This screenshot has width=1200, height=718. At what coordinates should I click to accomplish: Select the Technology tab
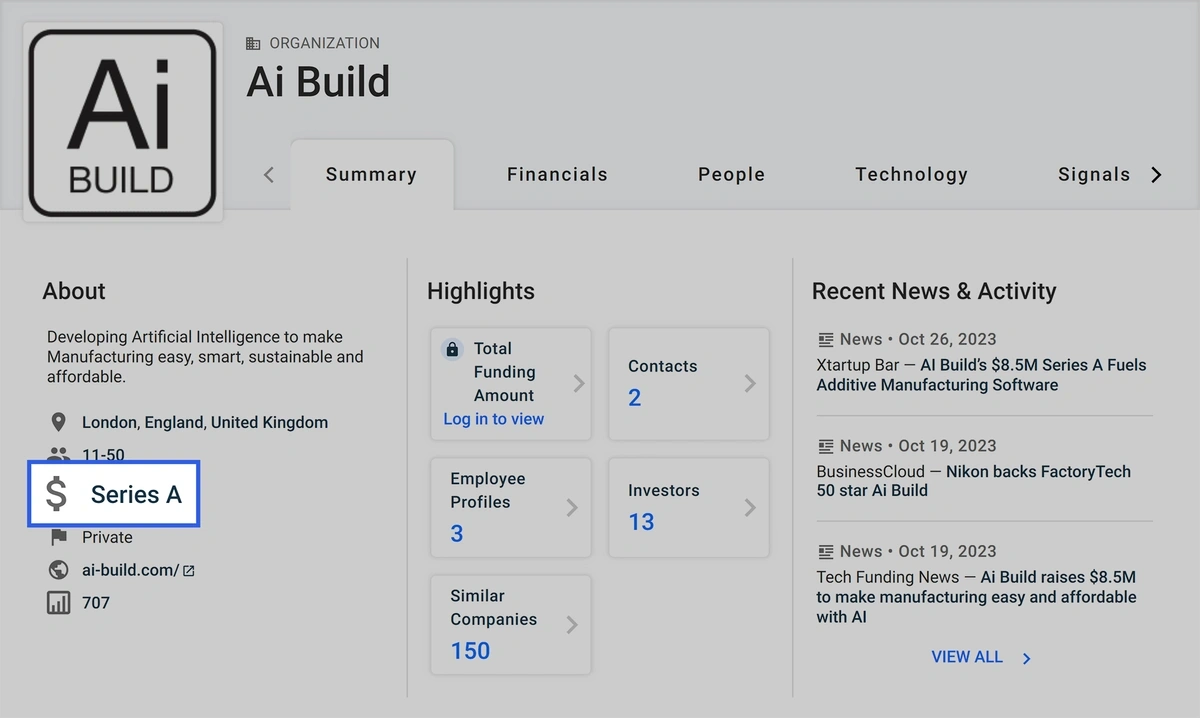pos(911,175)
